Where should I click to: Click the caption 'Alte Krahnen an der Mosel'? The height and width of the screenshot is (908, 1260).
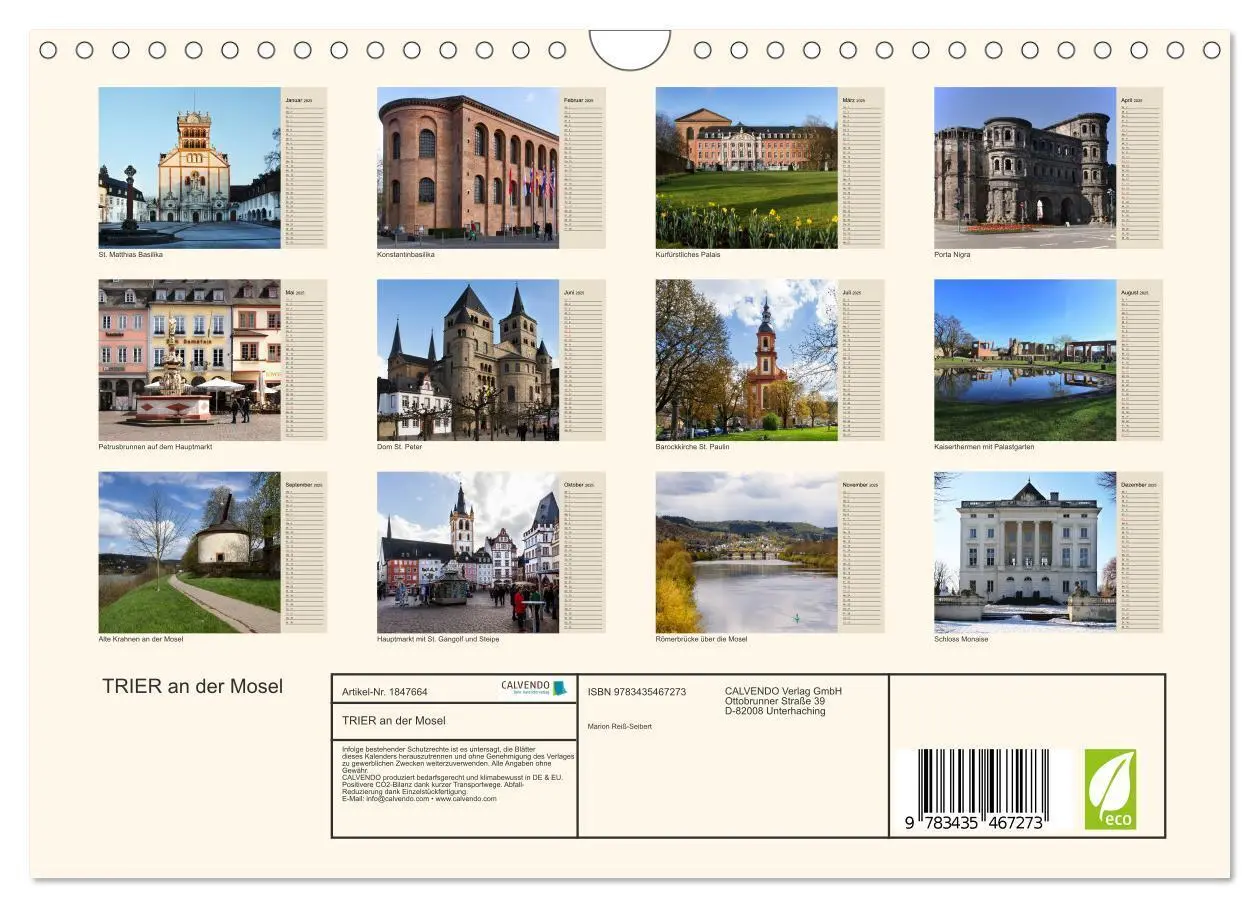click(141, 639)
